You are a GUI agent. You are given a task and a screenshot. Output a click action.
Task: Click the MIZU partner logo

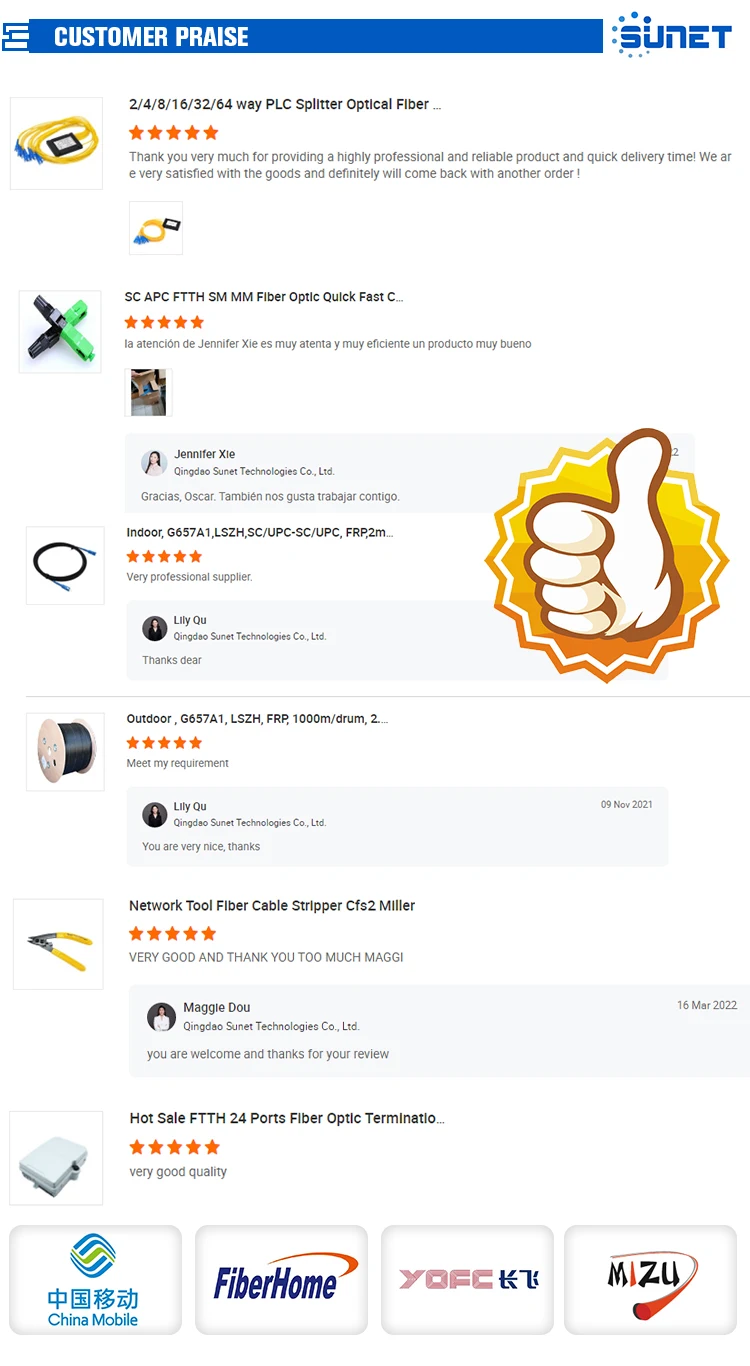(x=651, y=1280)
